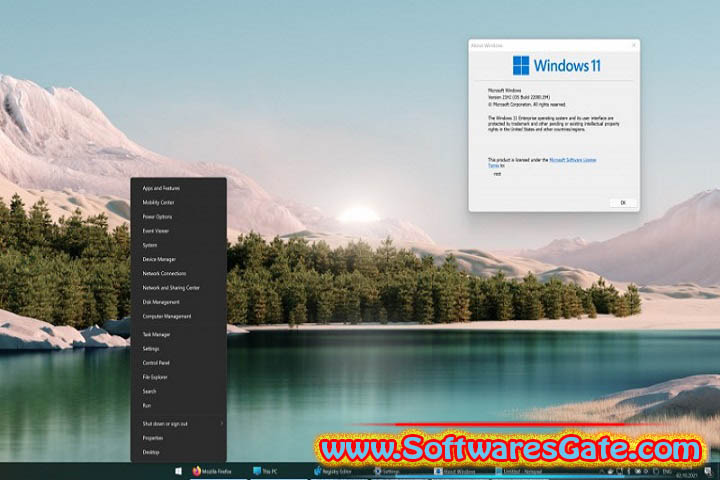Screen dimensions: 720x480
Task: Open notification center icon at taskbar end
Action: pyautogui.click(x=708, y=472)
